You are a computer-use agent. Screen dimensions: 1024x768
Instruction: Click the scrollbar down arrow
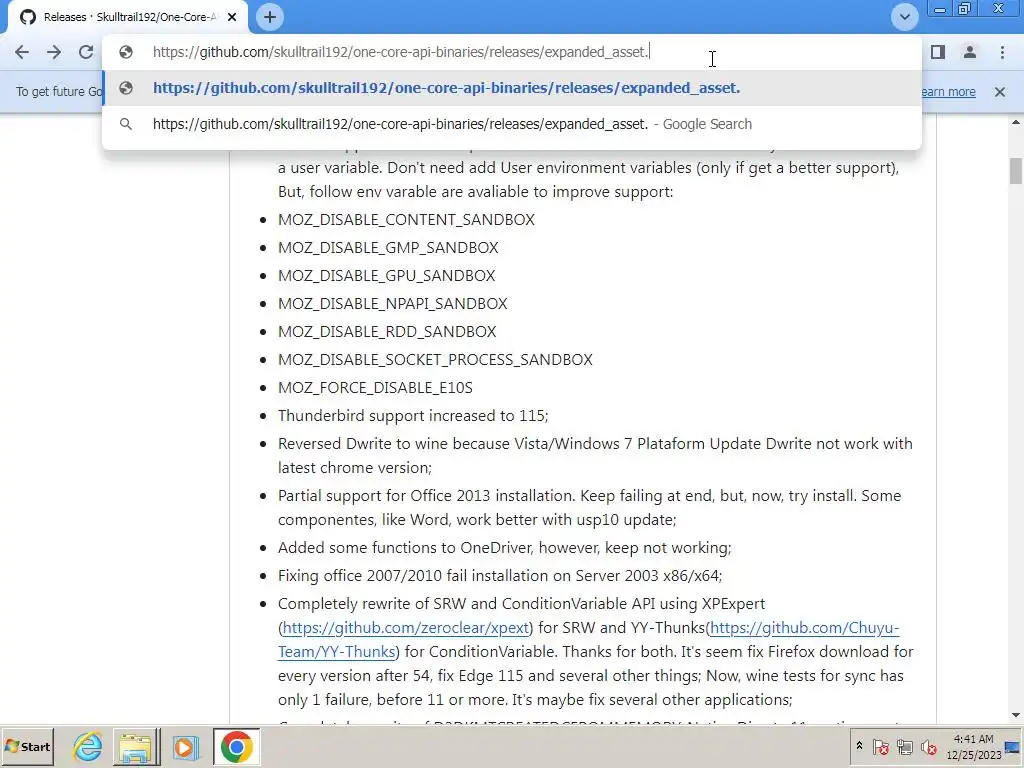pos(1016,716)
